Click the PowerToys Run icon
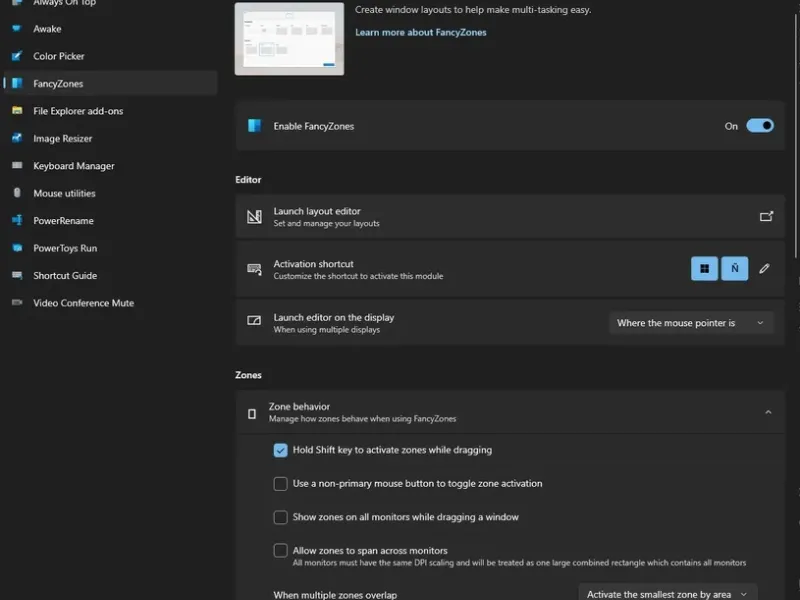800x600 pixels. tap(17, 248)
